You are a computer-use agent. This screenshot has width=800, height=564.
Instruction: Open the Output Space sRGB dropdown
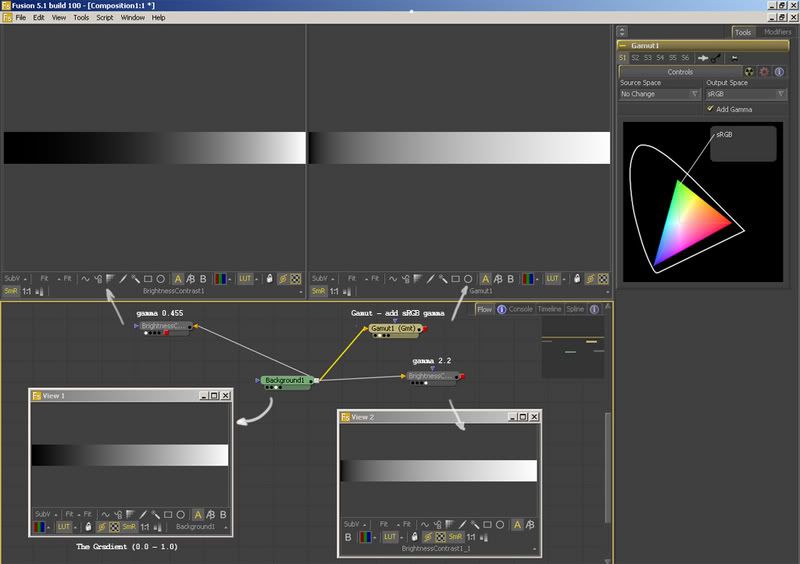745,94
